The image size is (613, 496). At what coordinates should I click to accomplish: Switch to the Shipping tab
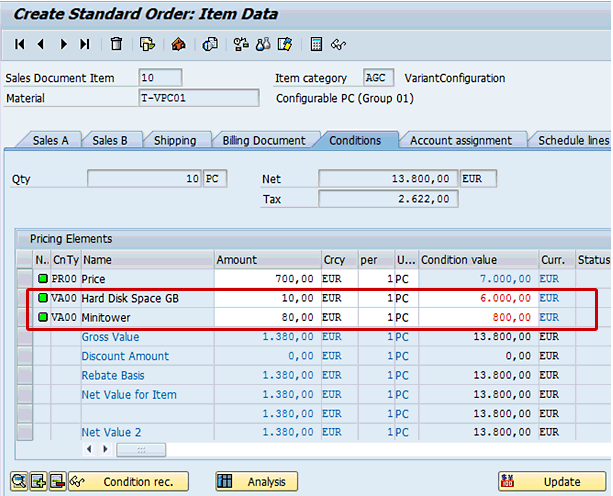click(174, 141)
